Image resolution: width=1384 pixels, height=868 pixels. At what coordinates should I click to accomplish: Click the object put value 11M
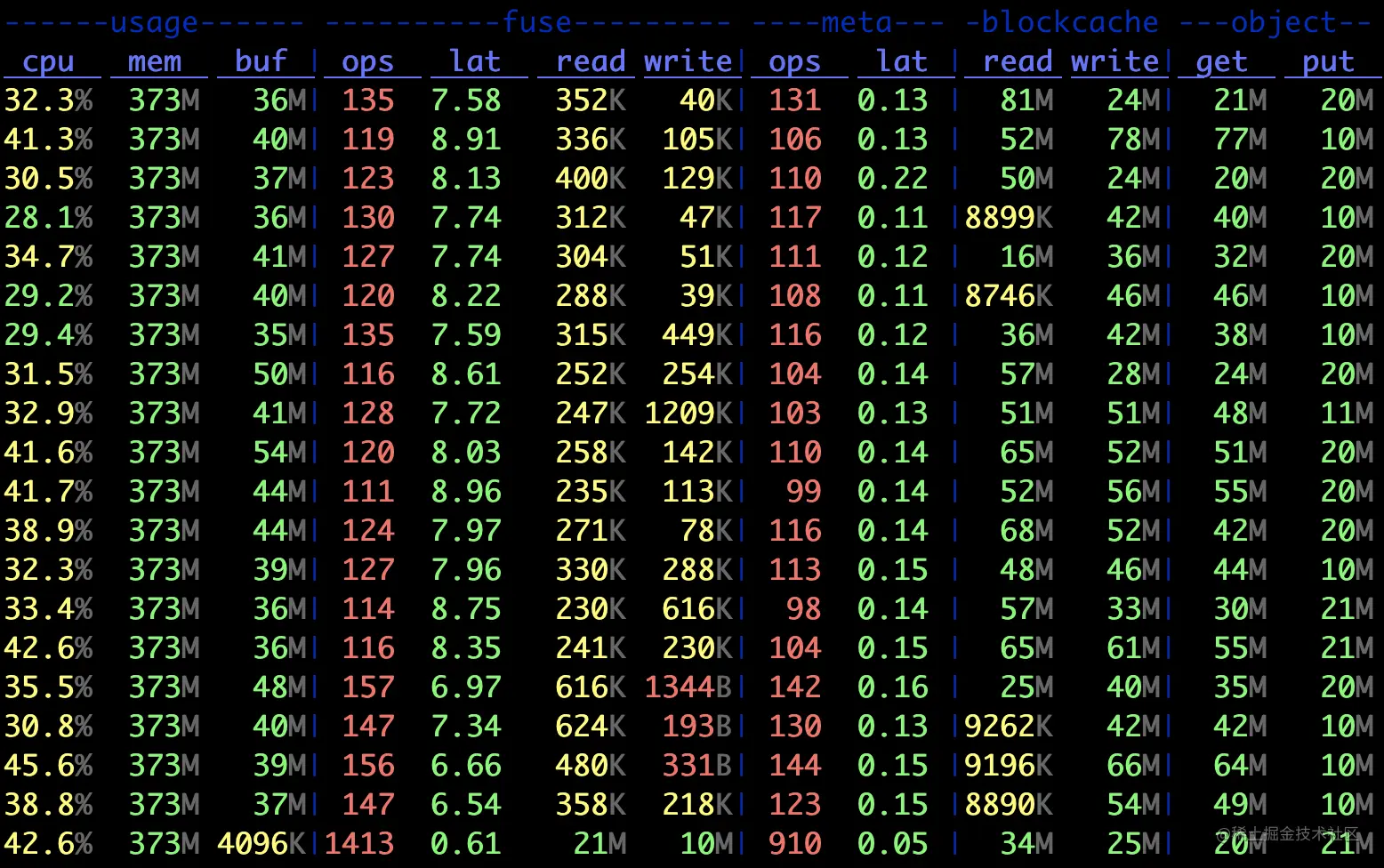pos(1347,414)
